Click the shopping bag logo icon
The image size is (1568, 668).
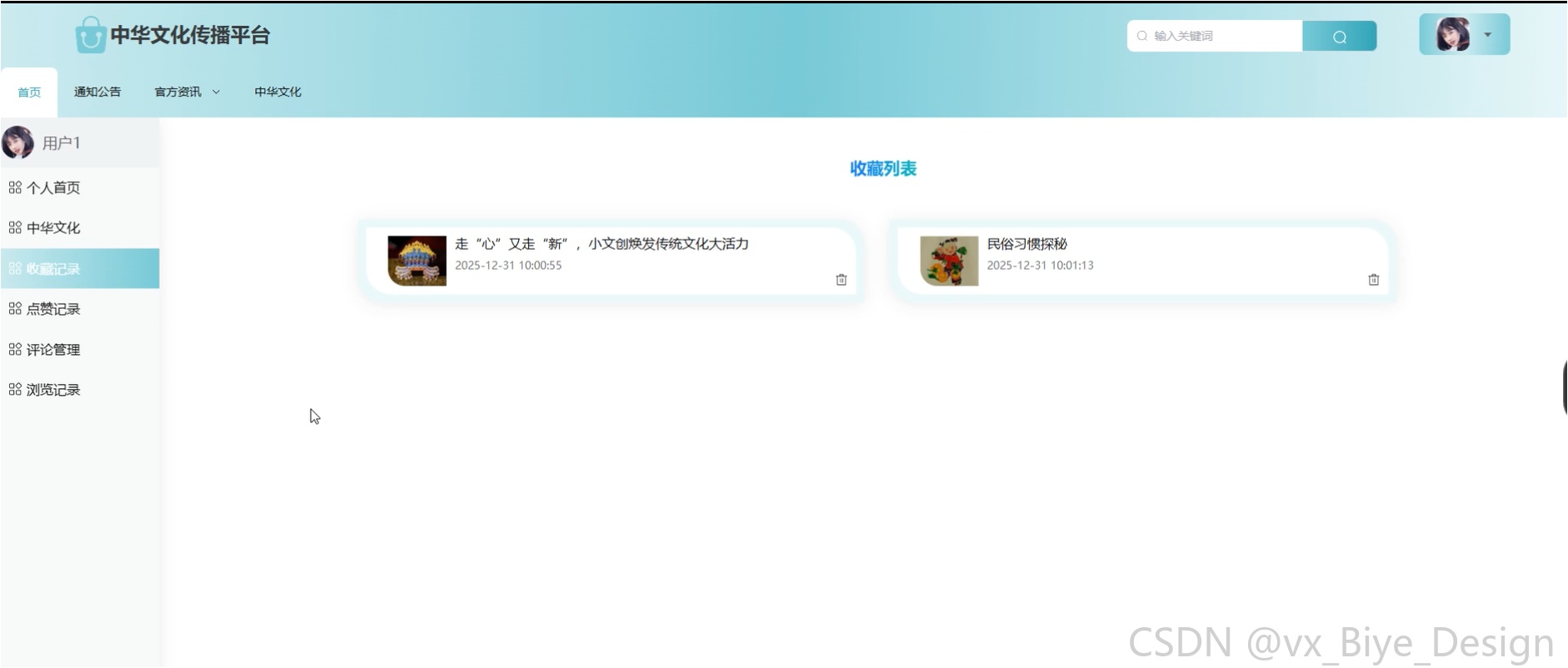coord(90,35)
